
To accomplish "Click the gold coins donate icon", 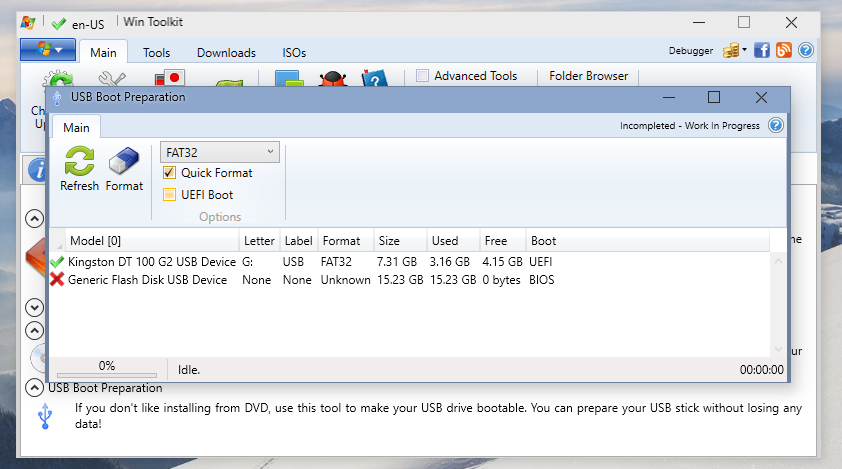I will click(x=732, y=51).
